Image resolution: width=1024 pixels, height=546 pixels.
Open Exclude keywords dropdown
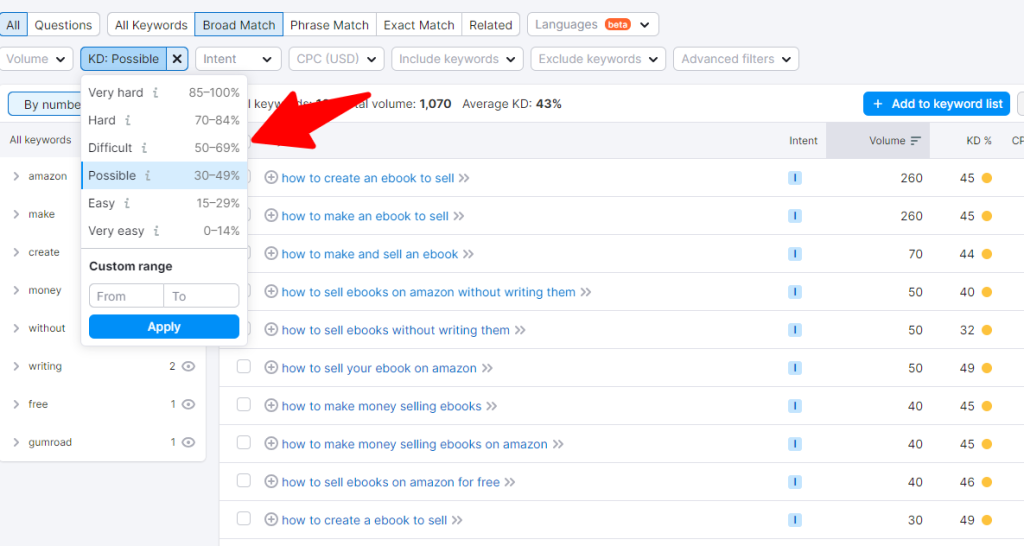pyautogui.click(x=598, y=59)
